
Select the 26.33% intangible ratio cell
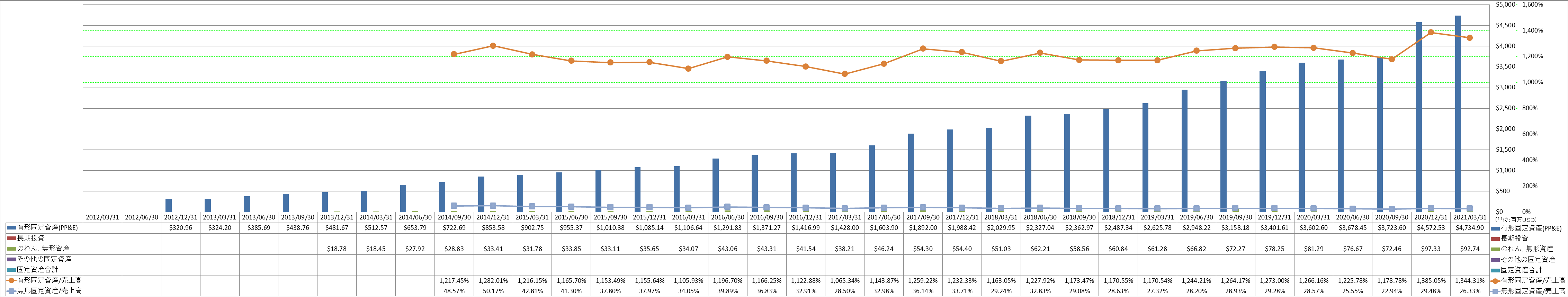pyautogui.click(x=1470, y=291)
